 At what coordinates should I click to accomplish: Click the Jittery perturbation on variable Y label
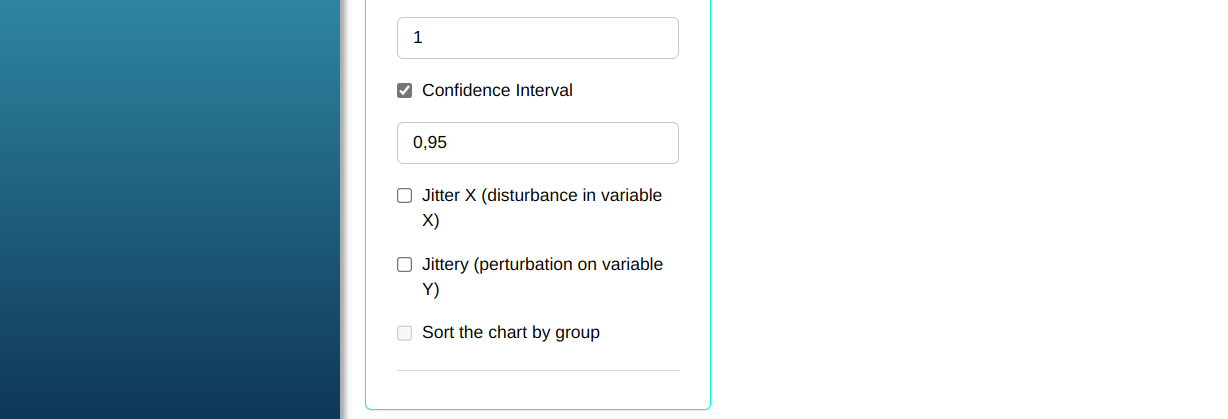point(542,265)
